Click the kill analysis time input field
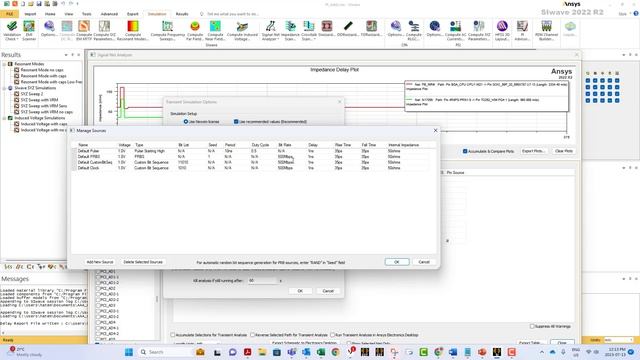 pos(262,281)
